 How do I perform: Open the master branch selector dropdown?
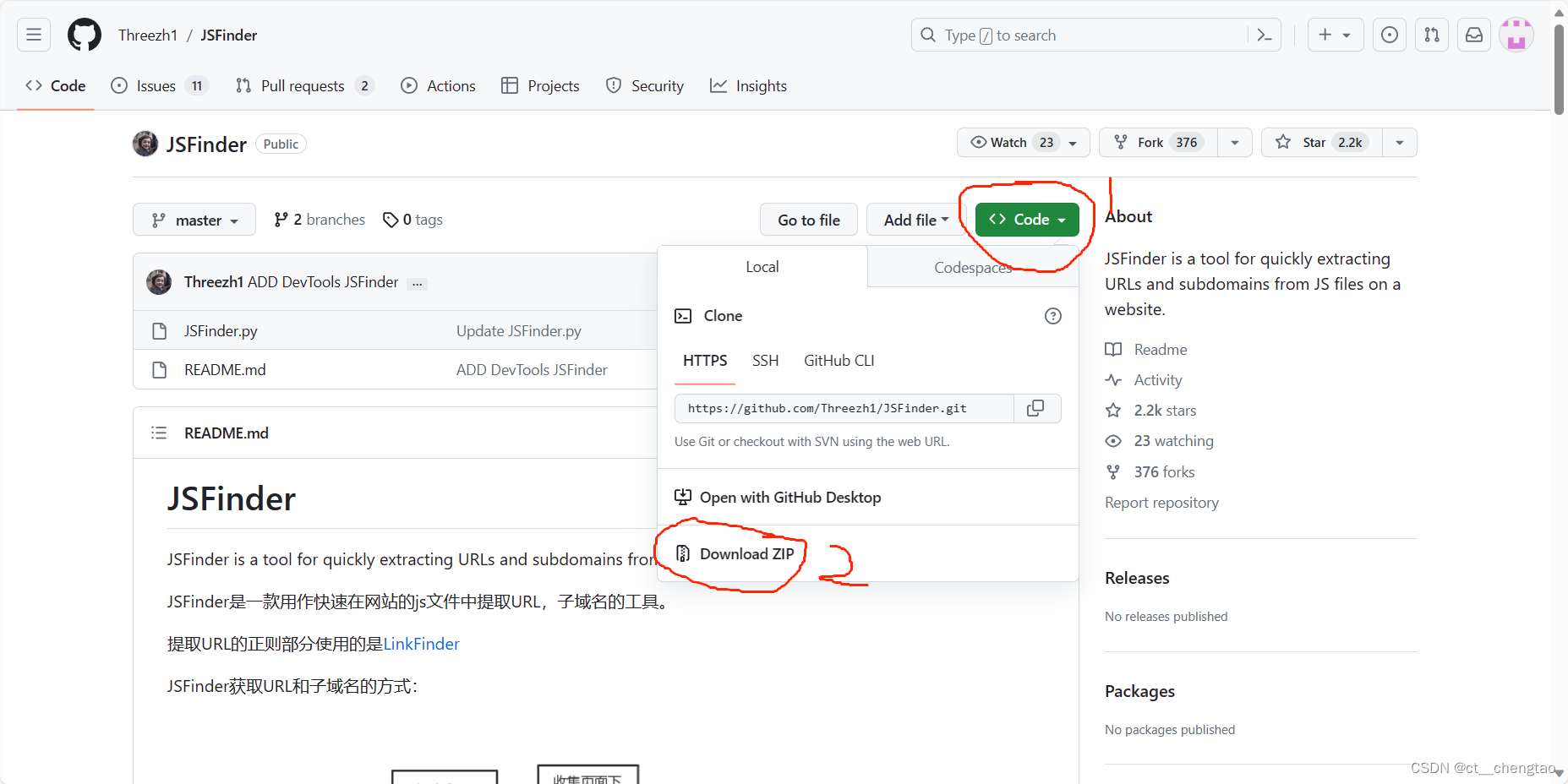(x=194, y=220)
